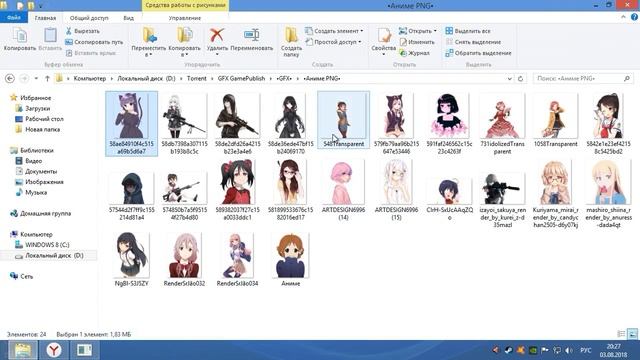The image size is (640, 360).
Task: Click the refresh button by address bar
Action: click(x=520, y=78)
